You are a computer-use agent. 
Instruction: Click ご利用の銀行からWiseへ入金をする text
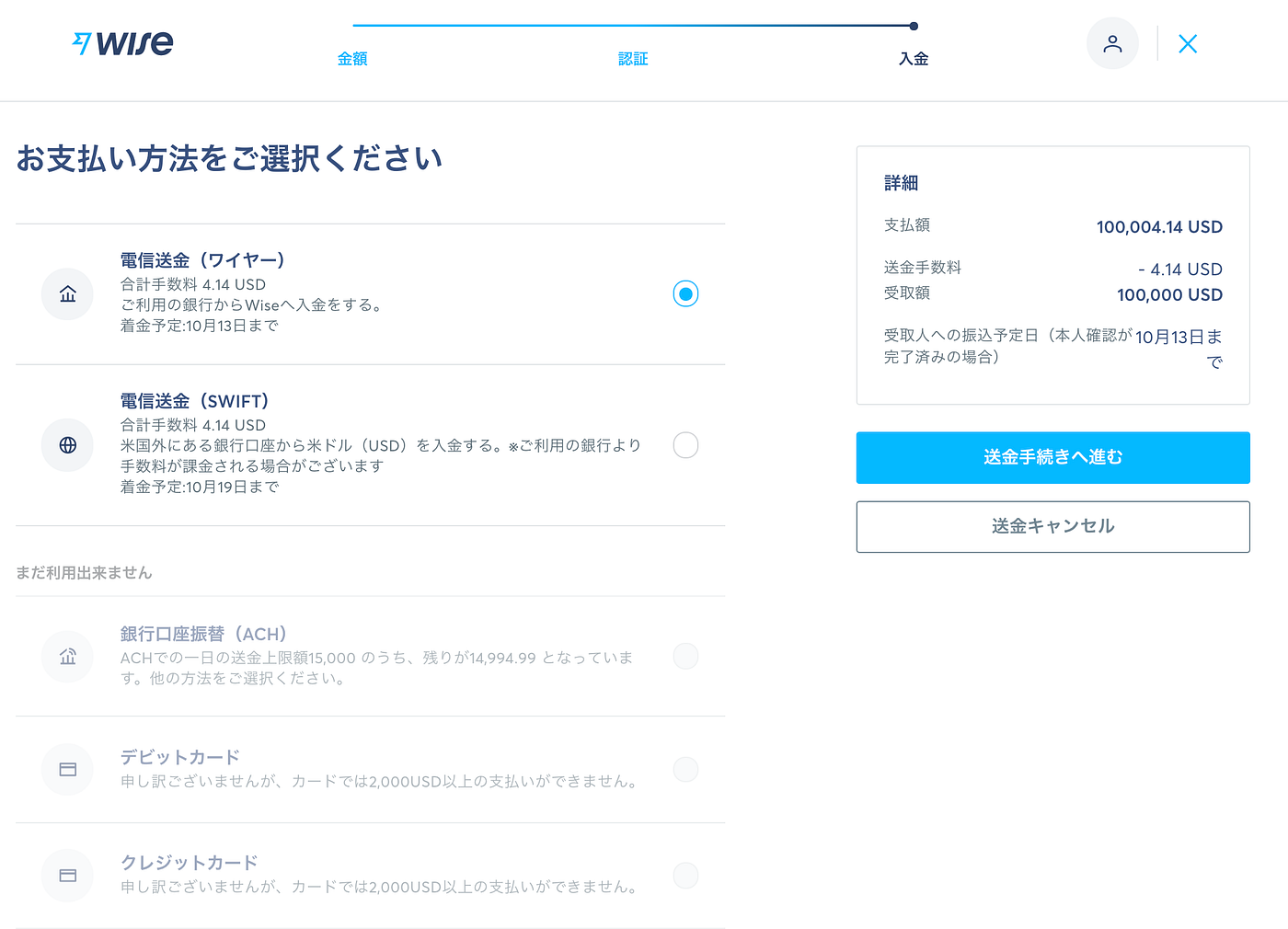point(251,305)
